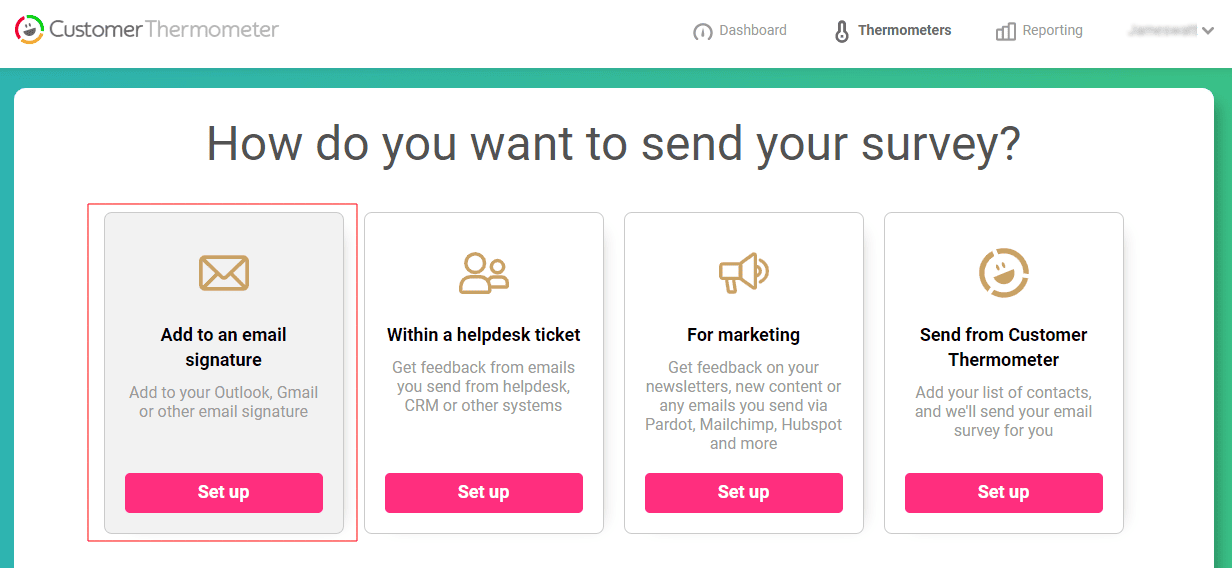Viewport: 1232px width, 568px height.
Task: Select the 'Within a helpdesk ticket' heading
Action: [x=484, y=335]
